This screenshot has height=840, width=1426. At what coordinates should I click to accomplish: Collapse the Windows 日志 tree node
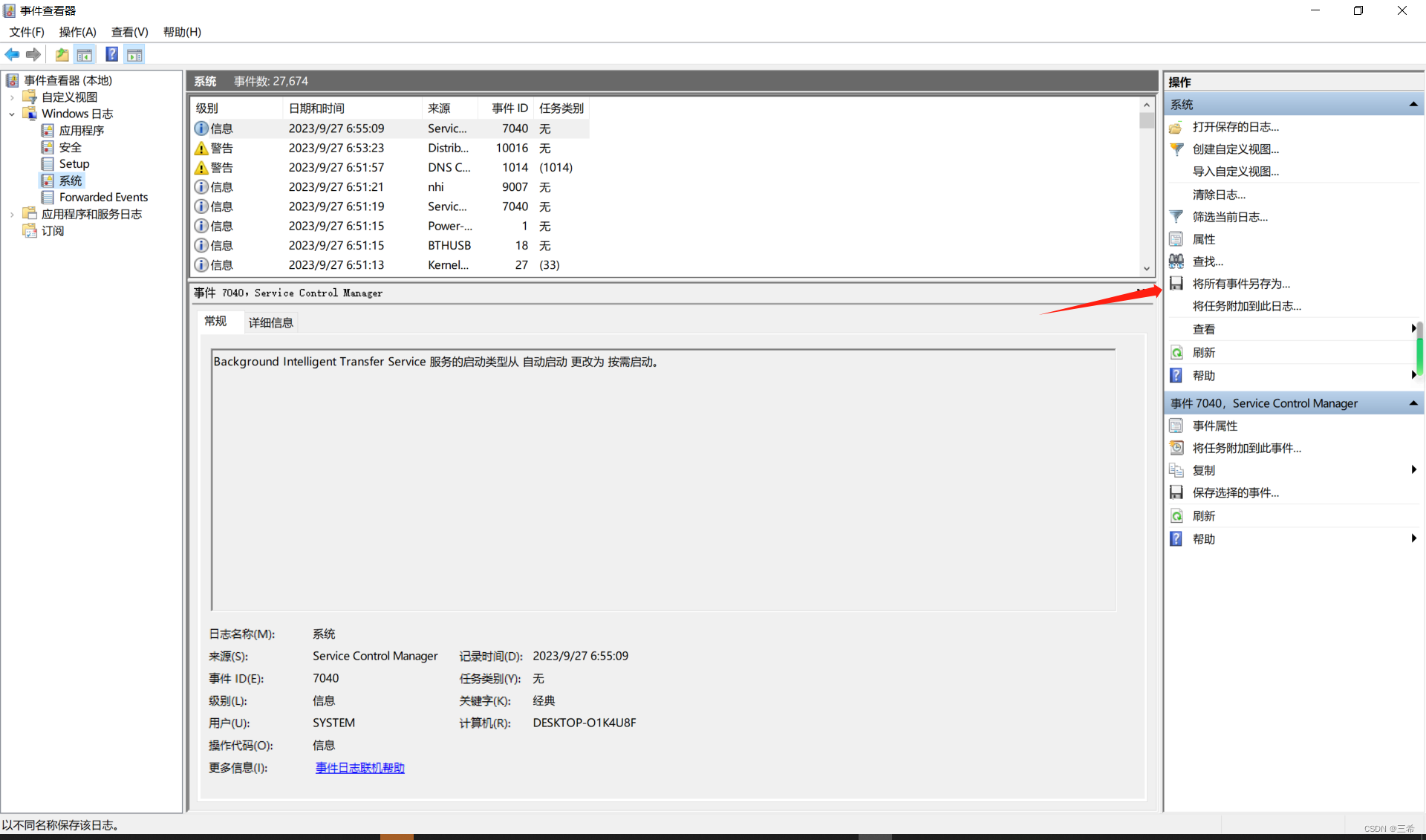12,114
